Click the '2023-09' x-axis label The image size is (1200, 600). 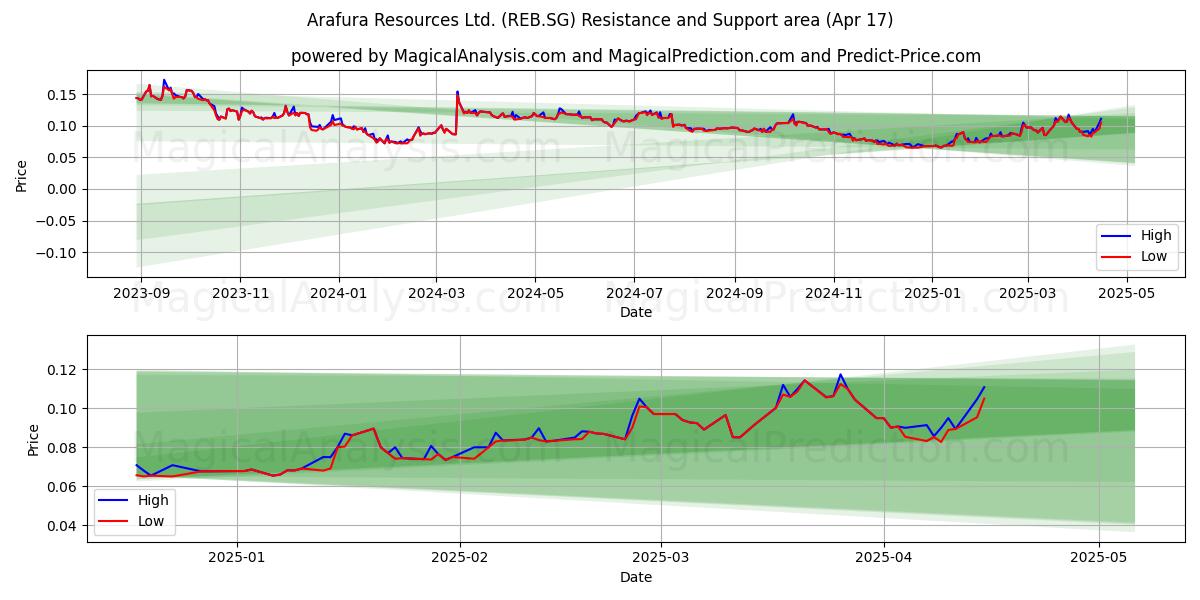pyautogui.click(x=141, y=294)
